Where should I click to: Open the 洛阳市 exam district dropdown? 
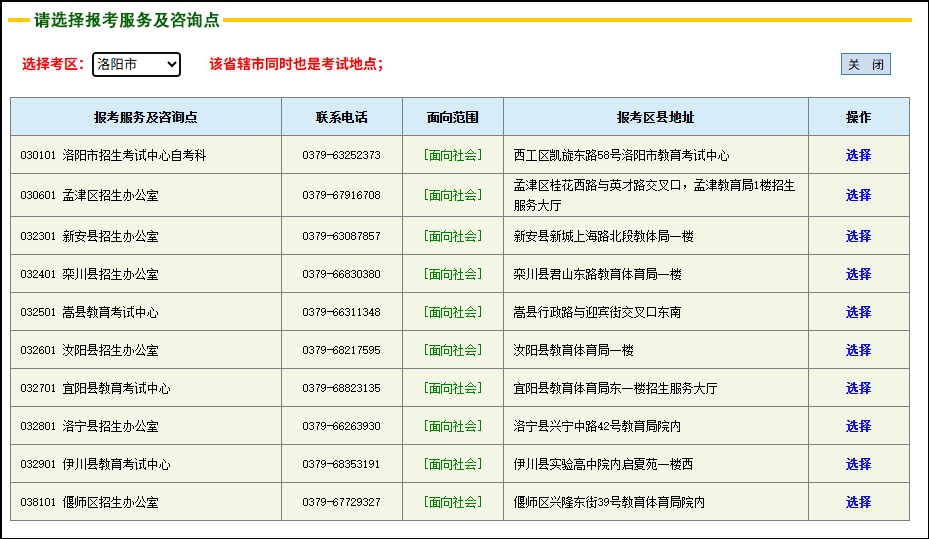(136, 65)
